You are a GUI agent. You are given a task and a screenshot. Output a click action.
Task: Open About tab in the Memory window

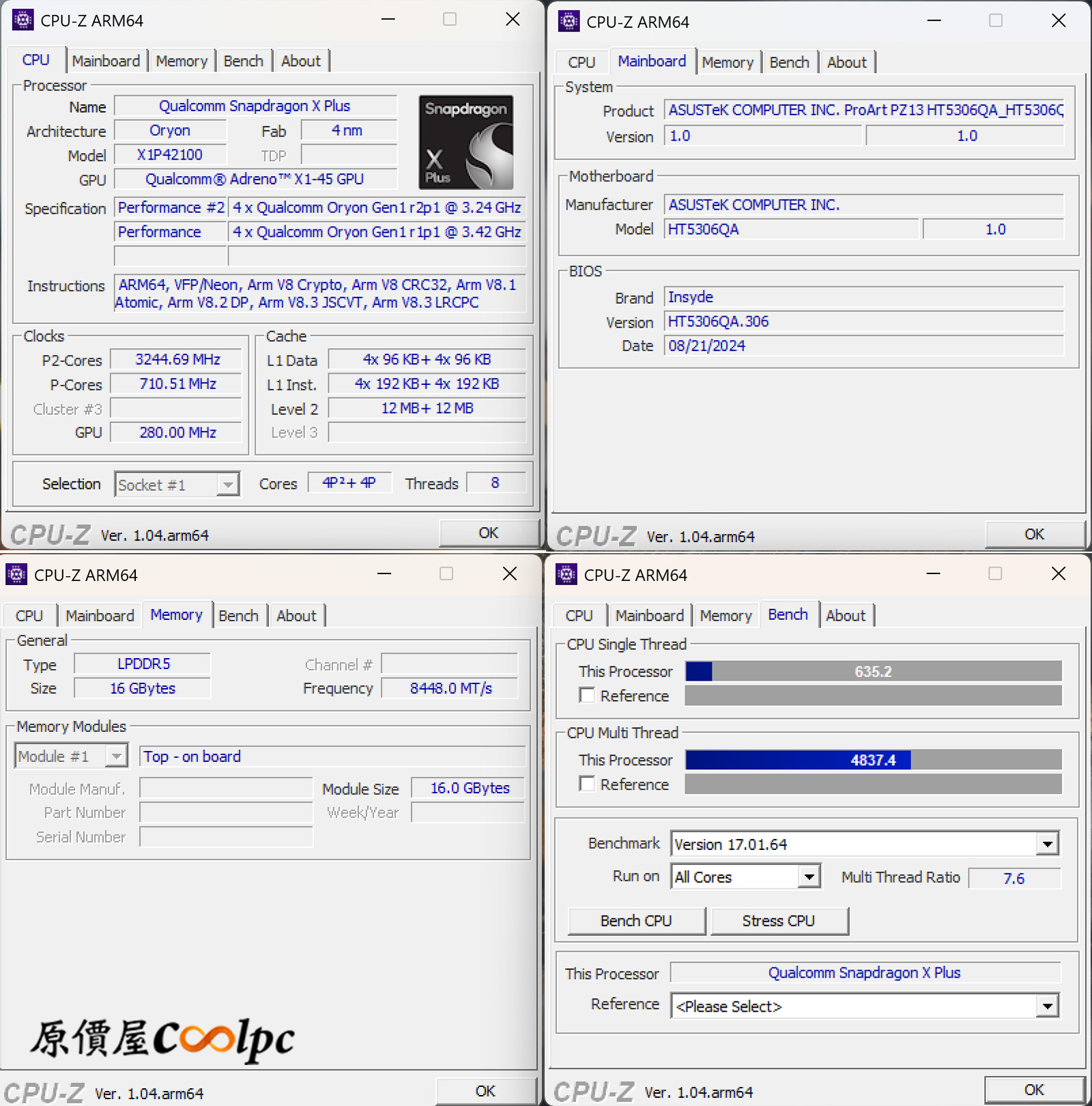(x=296, y=615)
